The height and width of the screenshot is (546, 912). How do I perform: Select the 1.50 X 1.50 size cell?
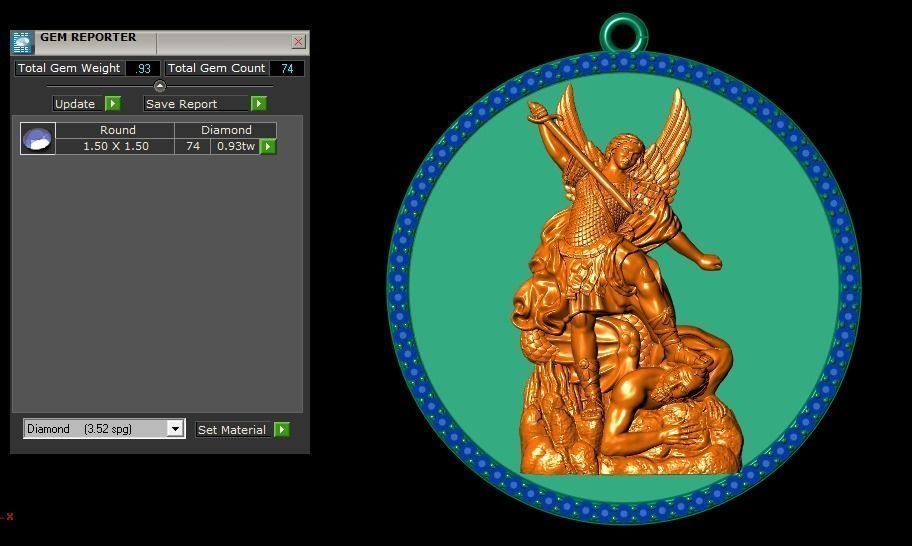click(x=115, y=146)
